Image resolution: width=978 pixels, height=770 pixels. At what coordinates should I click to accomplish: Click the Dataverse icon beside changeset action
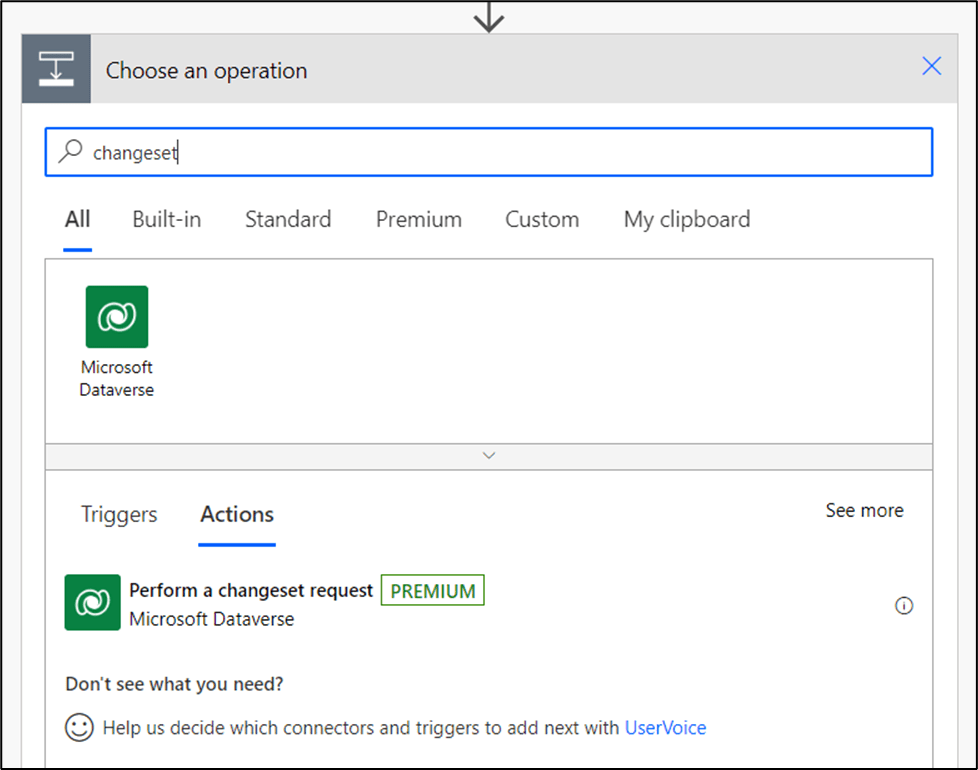point(92,603)
